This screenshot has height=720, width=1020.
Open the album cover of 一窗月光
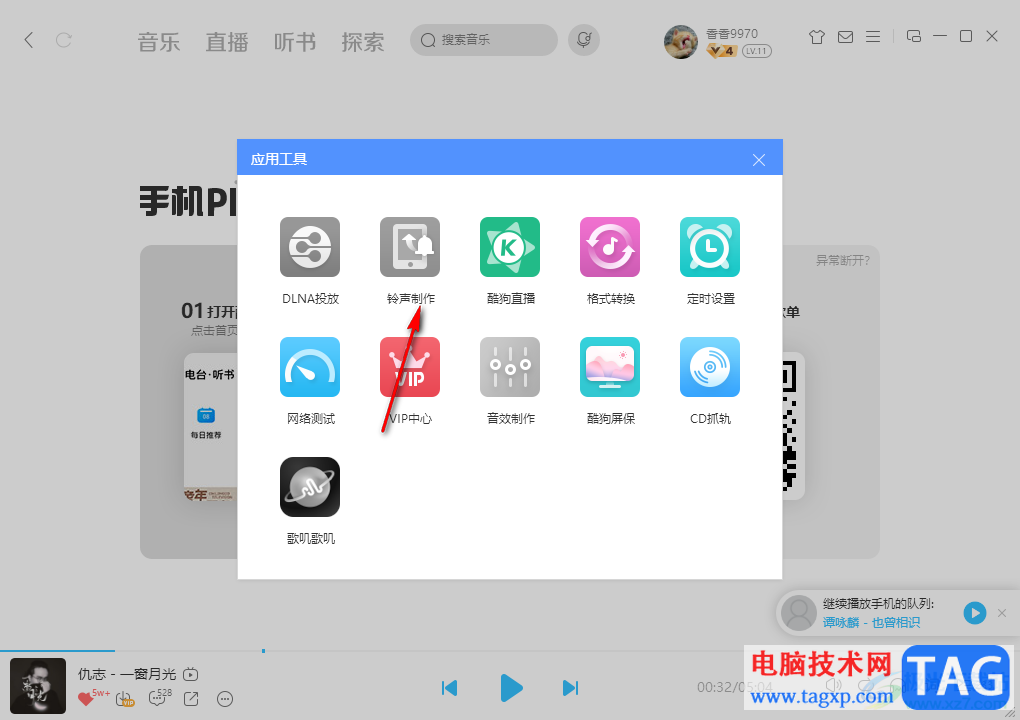click(x=38, y=686)
